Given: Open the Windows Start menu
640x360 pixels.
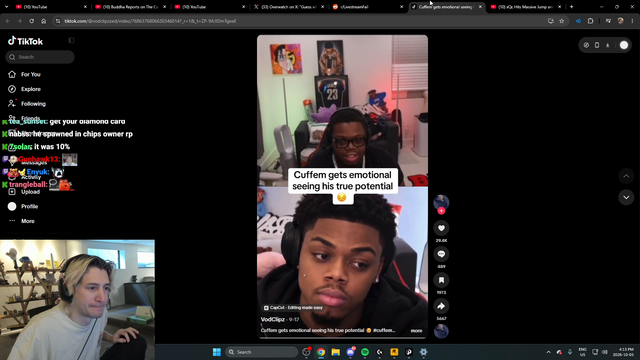Looking at the screenshot, I should tap(217, 352).
